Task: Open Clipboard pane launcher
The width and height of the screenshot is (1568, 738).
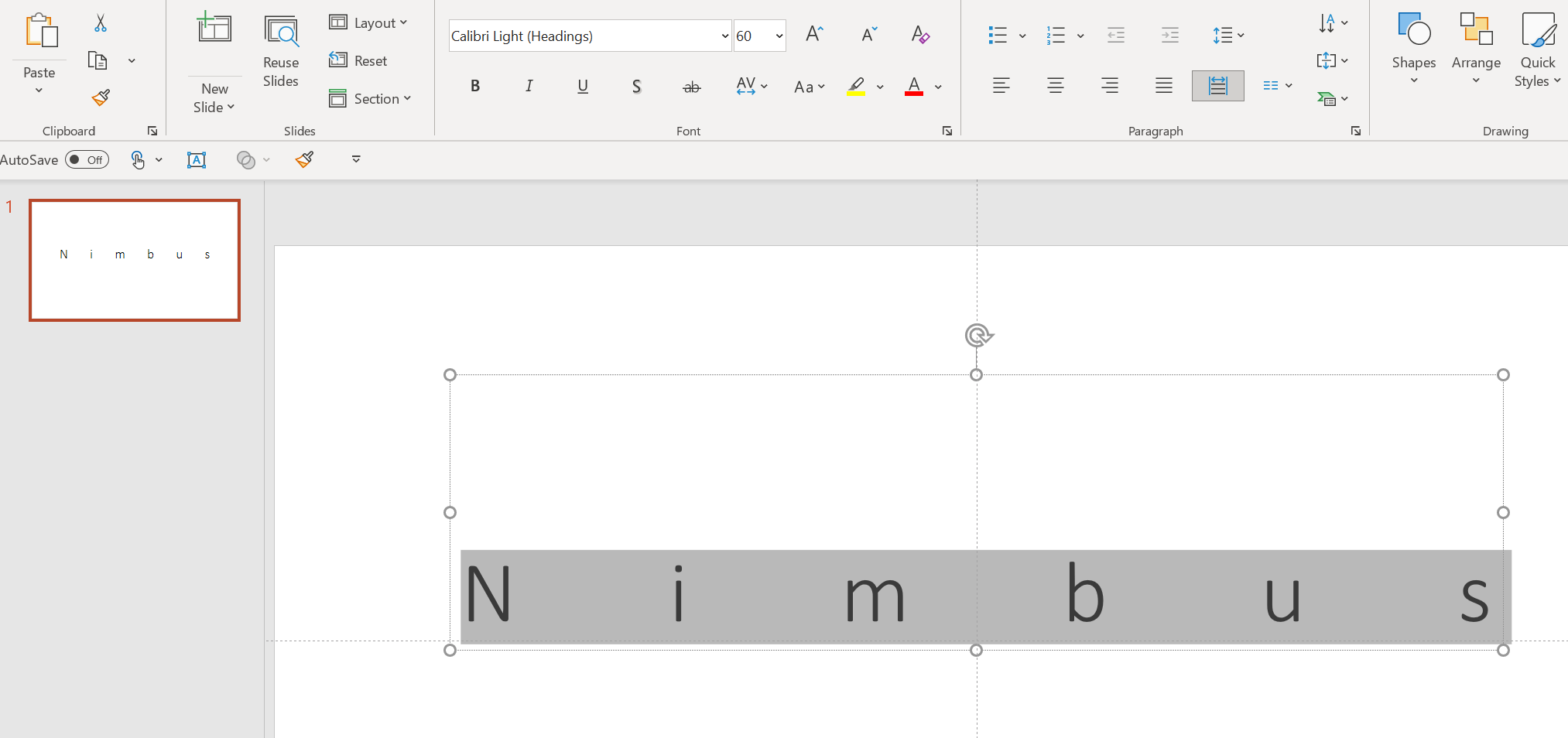Action: click(152, 131)
